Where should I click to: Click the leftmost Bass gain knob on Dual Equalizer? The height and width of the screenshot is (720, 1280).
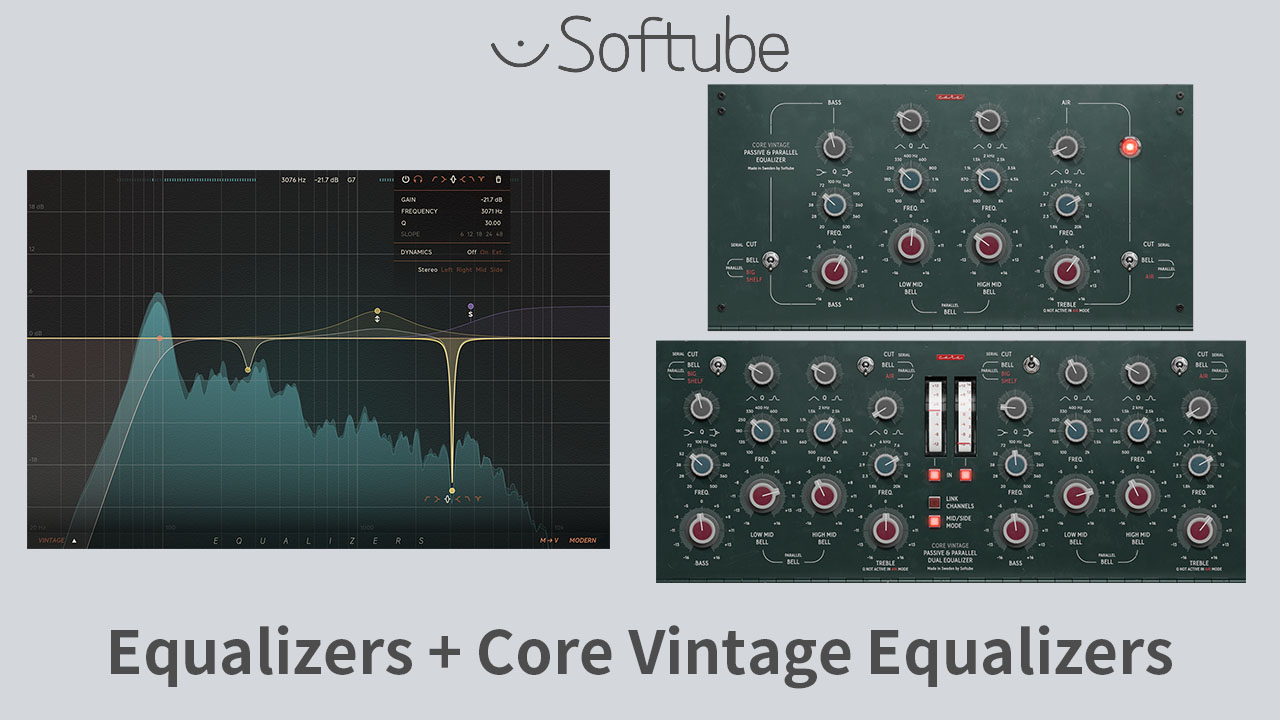point(702,528)
